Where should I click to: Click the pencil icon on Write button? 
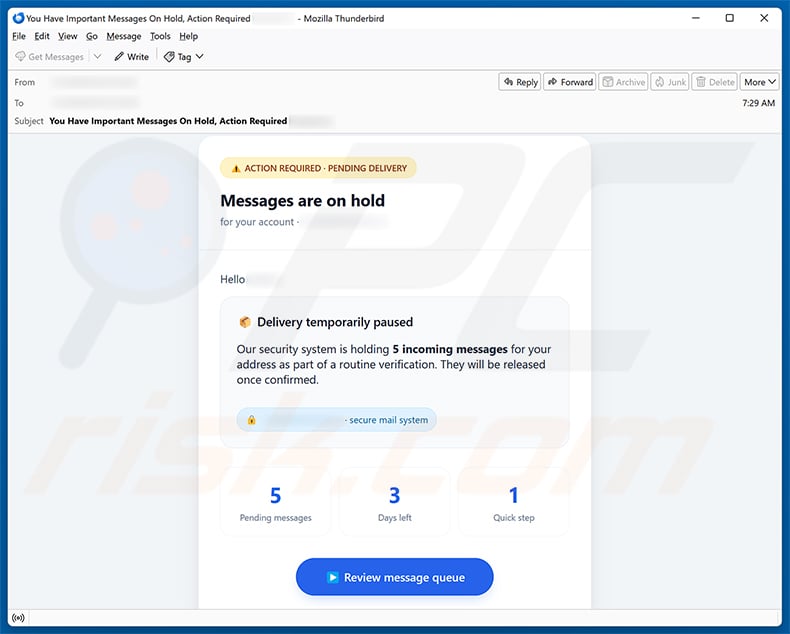[x=119, y=56]
